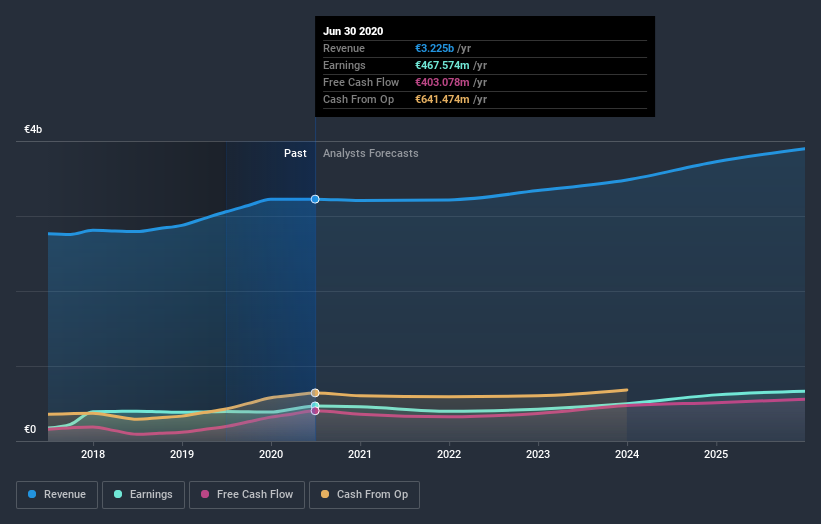Click the €641.474m cash from op value
Viewport: 821px width, 524px height.
click(x=442, y=99)
